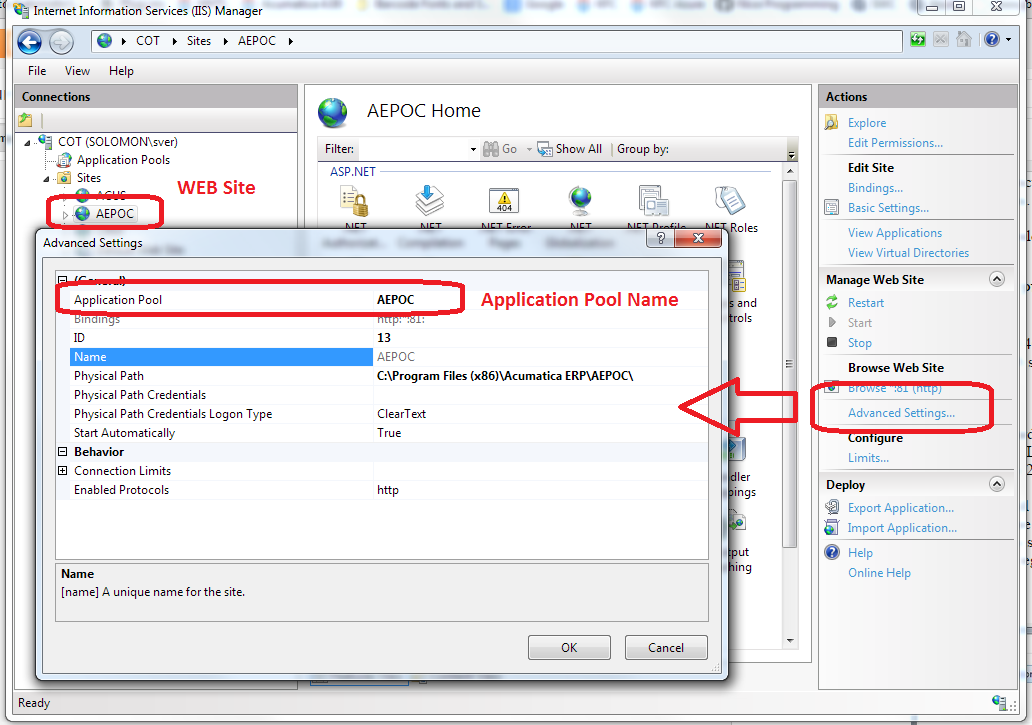Collapse the COT server tree node
The width and height of the screenshot is (1032, 725).
[x=27, y=142]
